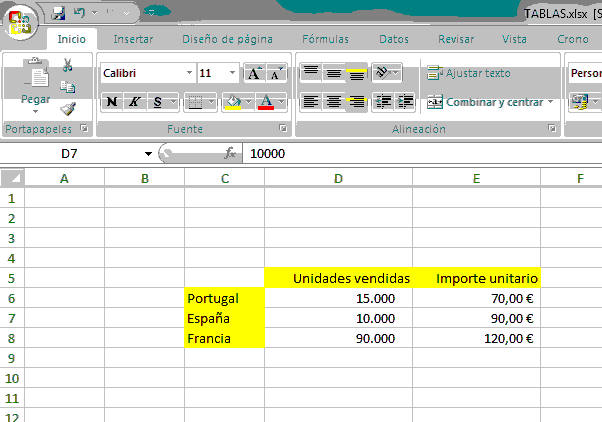Image resolution: width=602 pixels, height=422 pixels.
Task: Expand the Pegar options arrow
Action: pos(35,112)
